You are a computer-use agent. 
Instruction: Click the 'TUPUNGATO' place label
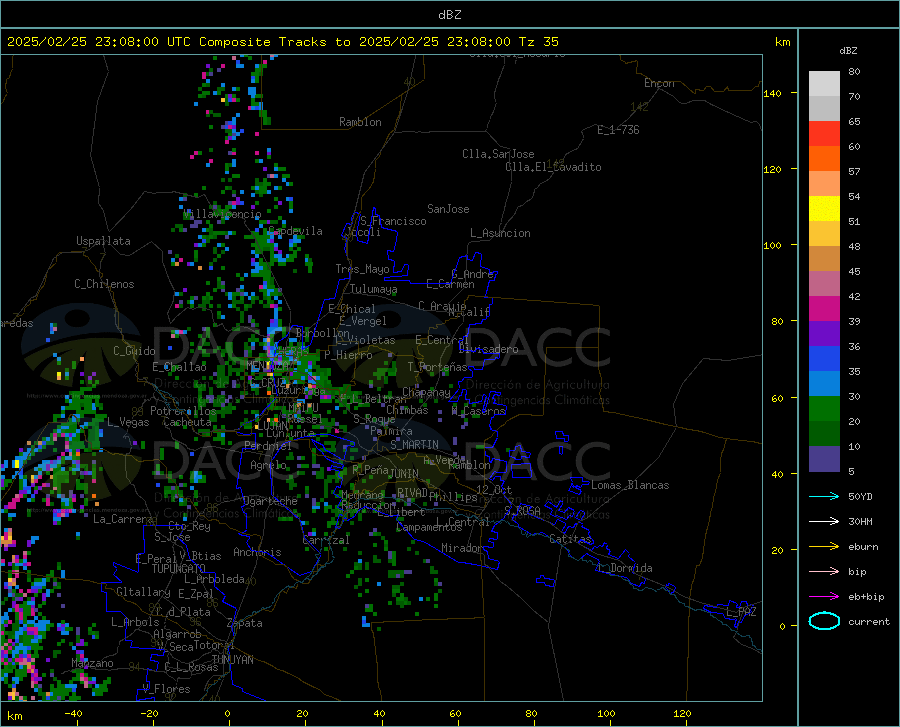click(179, 569)
